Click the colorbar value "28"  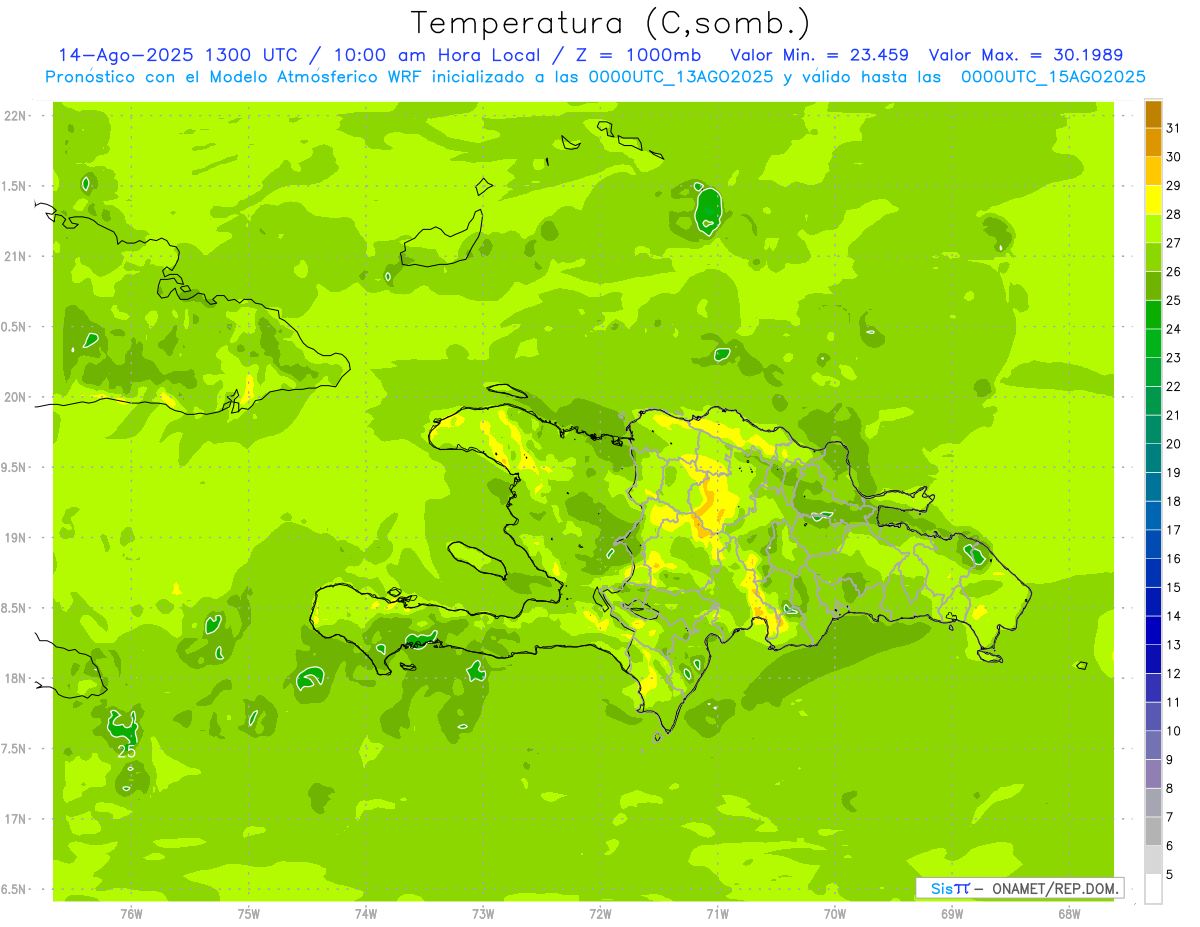[x=1174, y=214]
